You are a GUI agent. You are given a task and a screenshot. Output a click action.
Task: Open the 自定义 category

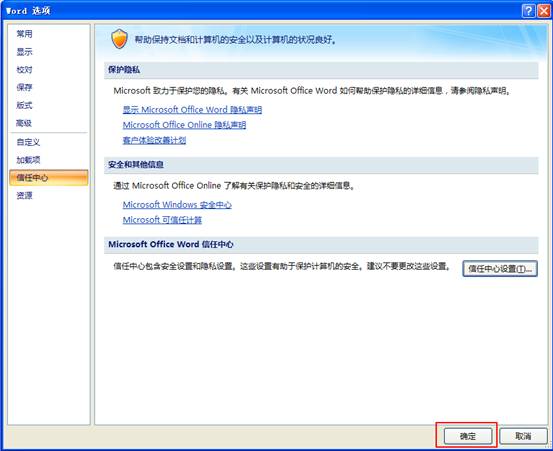(28, 142)
